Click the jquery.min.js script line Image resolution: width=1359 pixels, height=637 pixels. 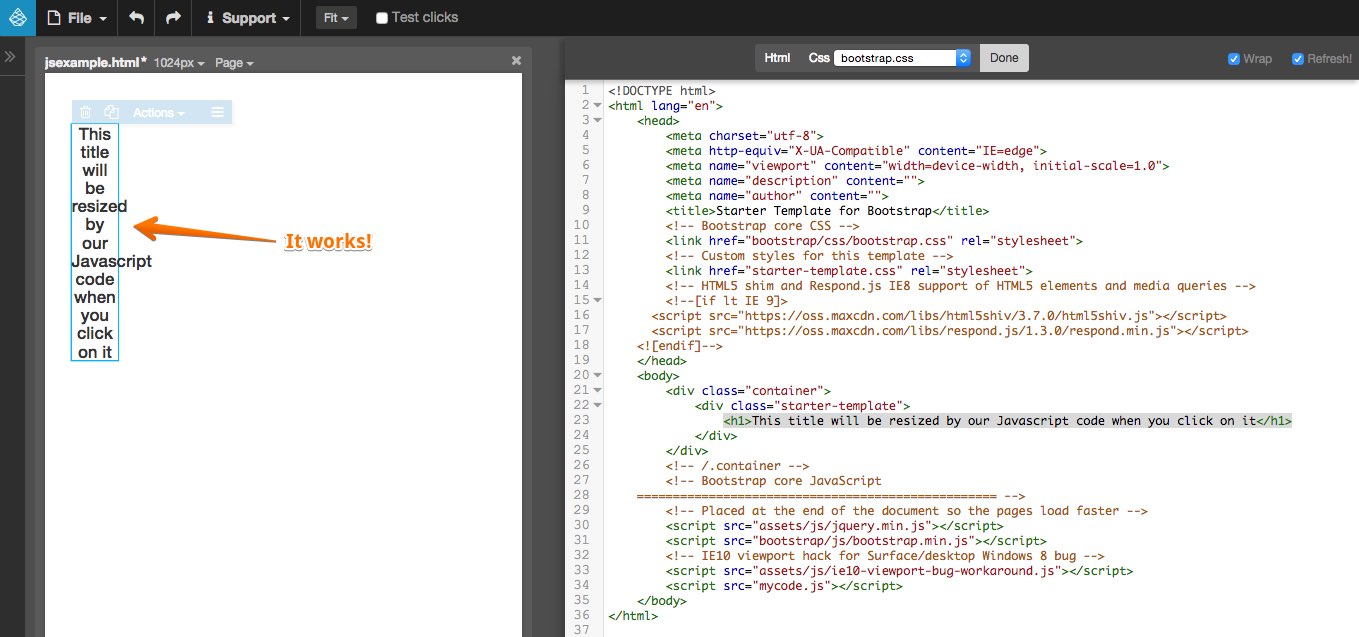[x=834, y=526]
